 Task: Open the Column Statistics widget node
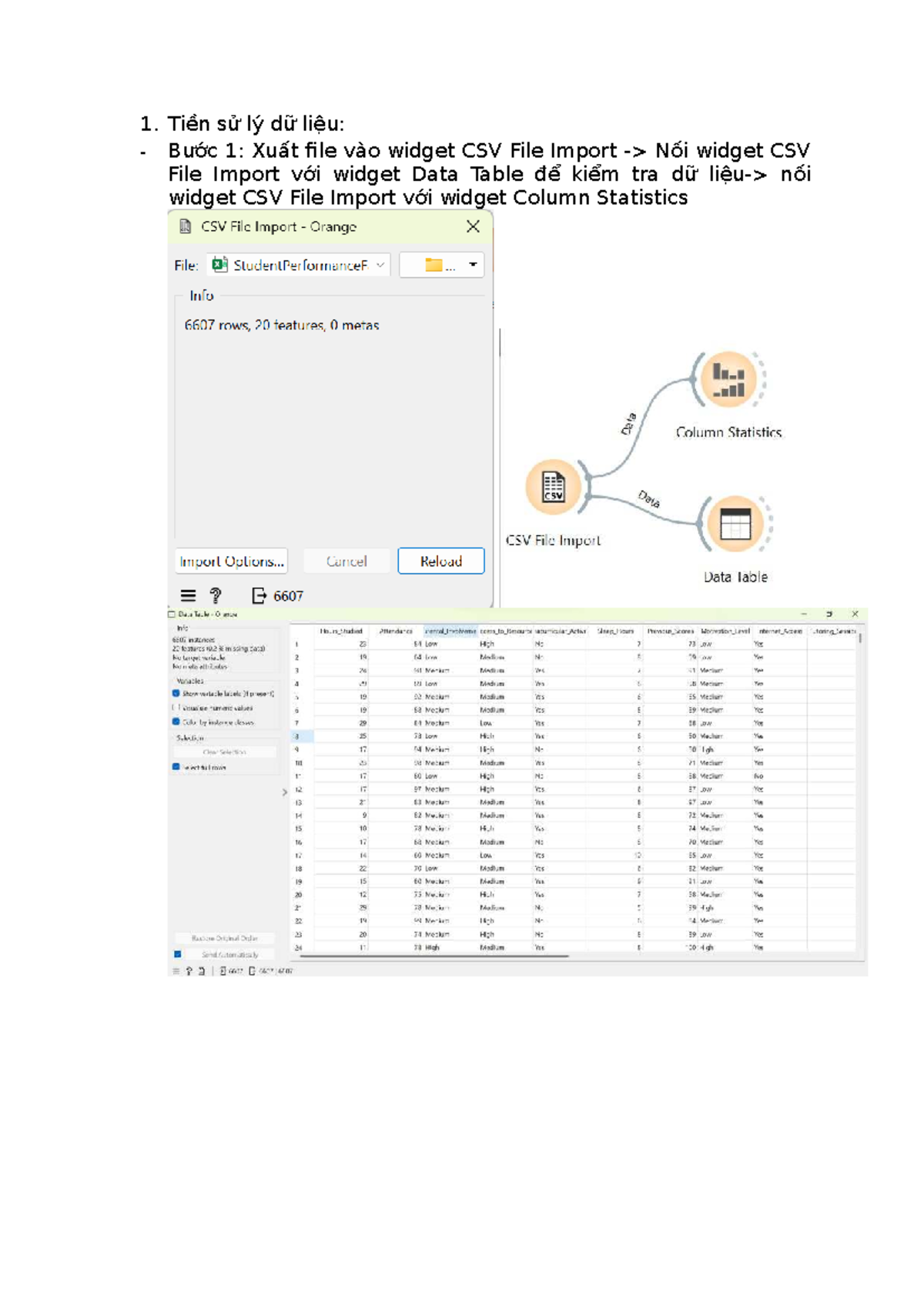[728, 380]
